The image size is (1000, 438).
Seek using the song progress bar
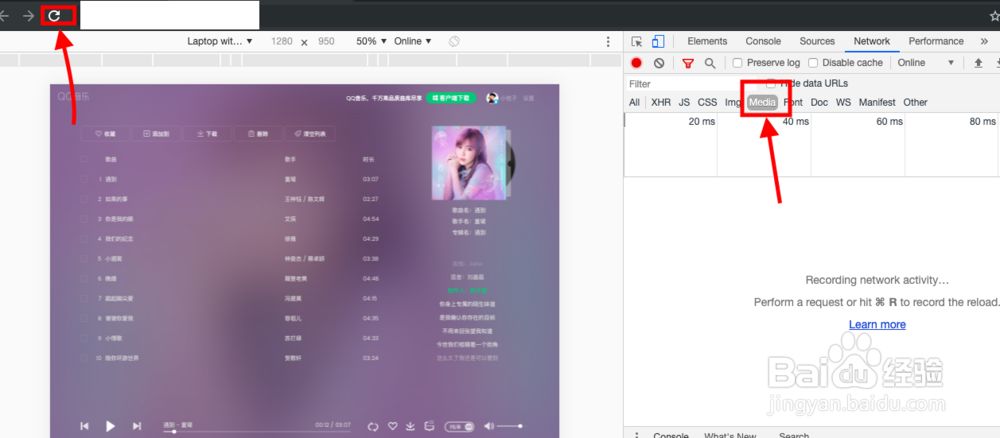pyautogui.click(x=257, y=432)
